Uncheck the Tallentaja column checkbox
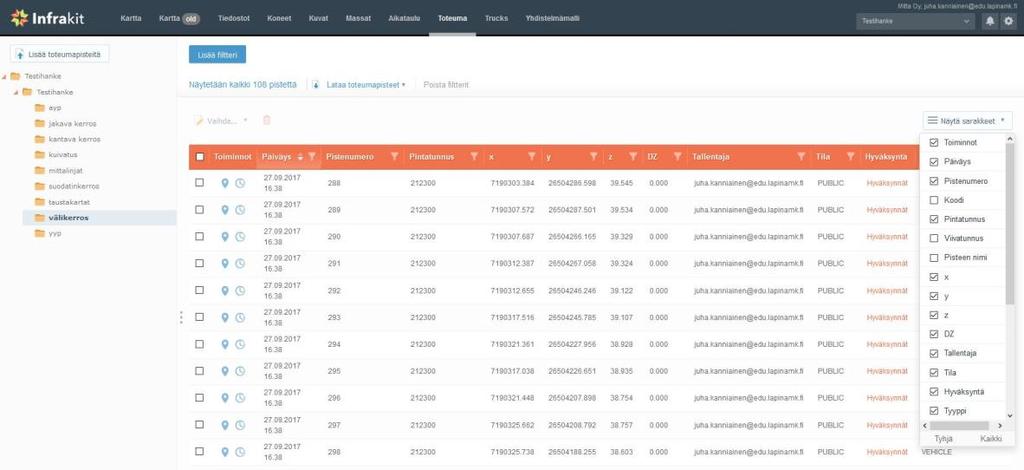 (x=934, y=353)
